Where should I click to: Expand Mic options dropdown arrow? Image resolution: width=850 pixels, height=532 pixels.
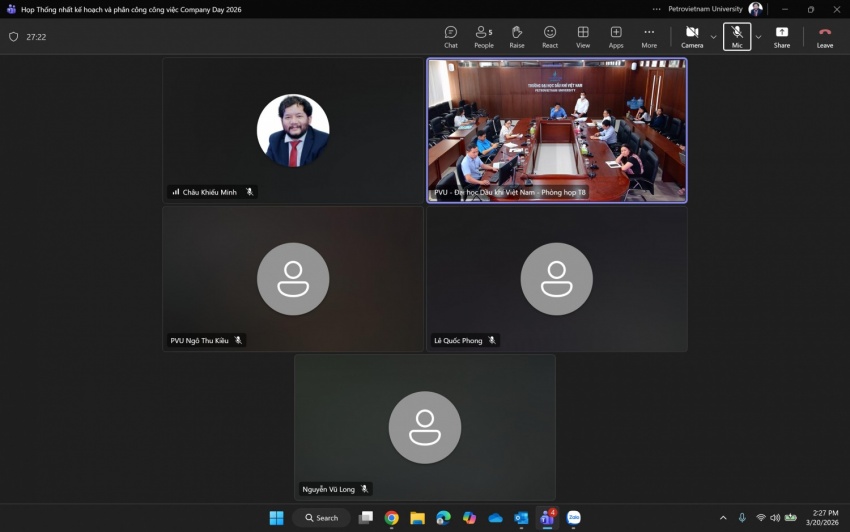point(758,37)
